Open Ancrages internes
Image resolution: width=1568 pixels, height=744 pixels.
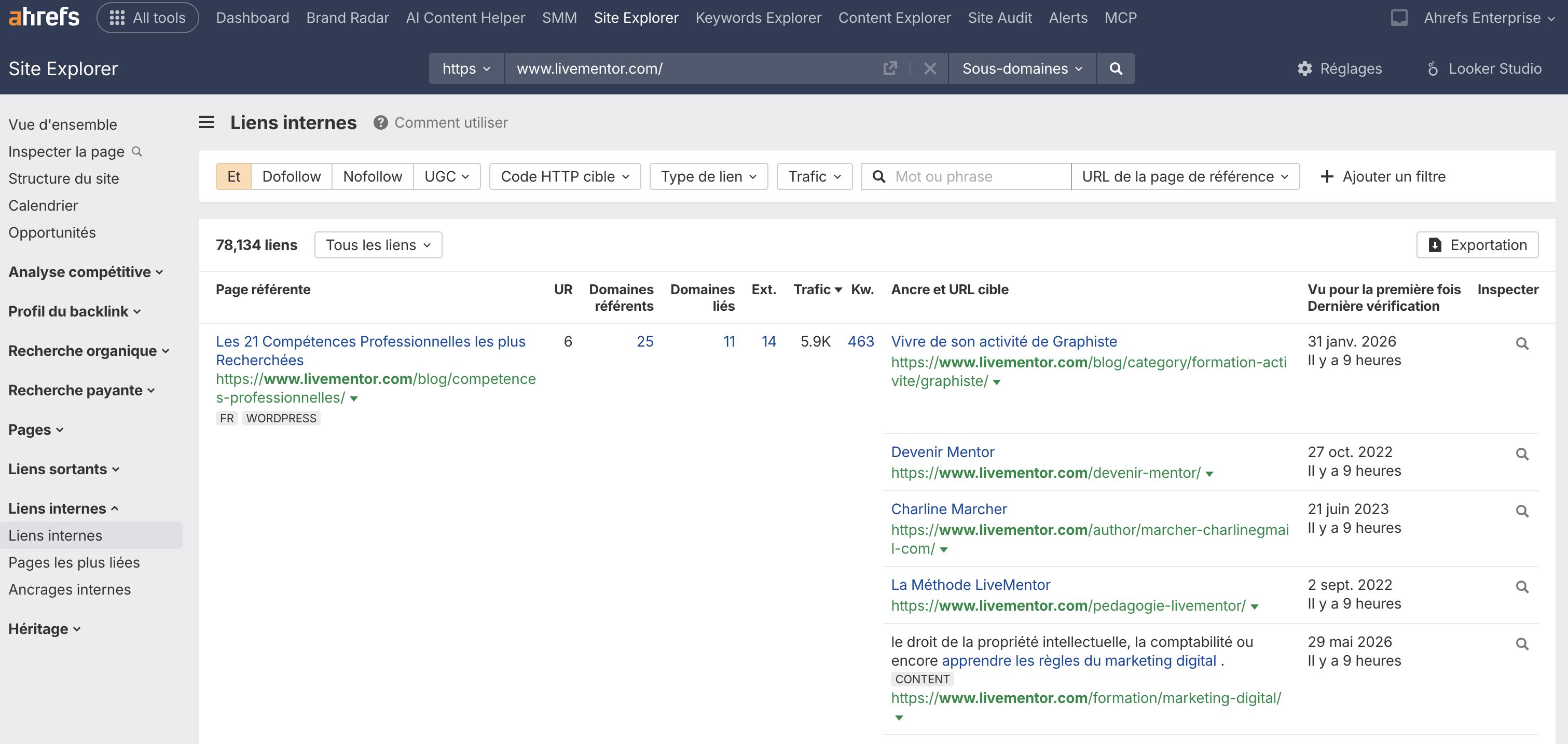(x=70, y=589)
